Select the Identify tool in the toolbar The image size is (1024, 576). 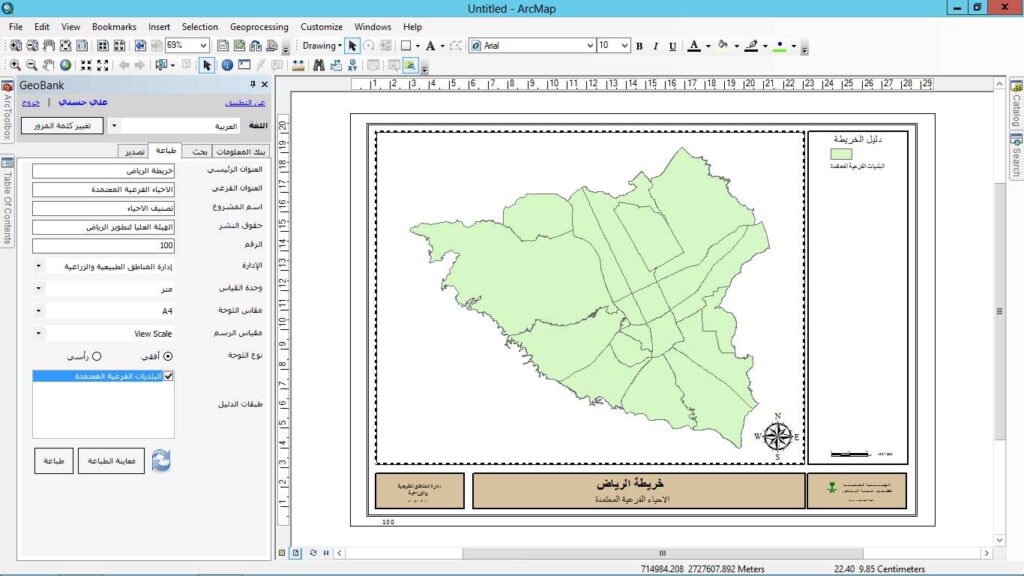click(227, 65)
